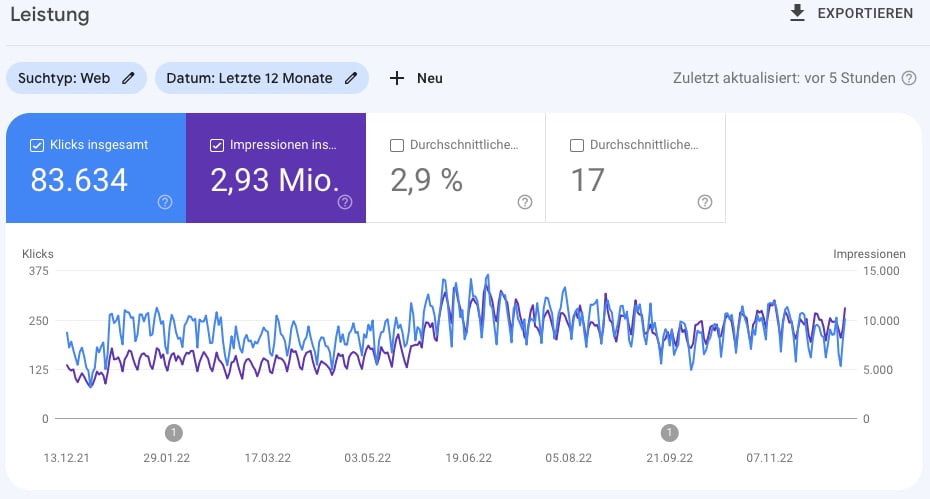Click pencil icon in Datum filter chip
Viewport: 930px width, 499px height.
pos(350,78)
